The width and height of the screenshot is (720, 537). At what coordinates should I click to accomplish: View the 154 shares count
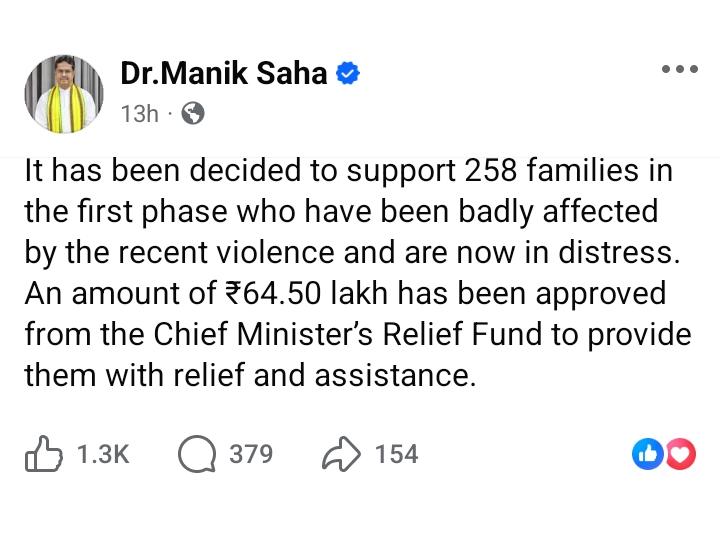(396, 455)
